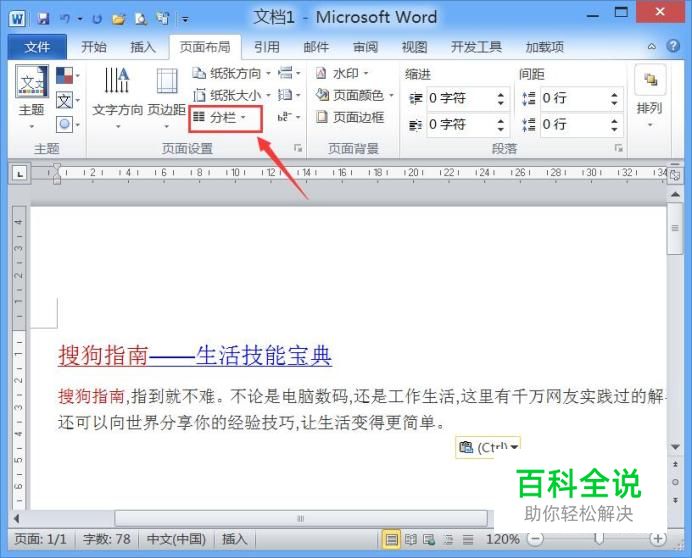
Task: Switch to the 加载项 tab
Action: point(545,47)
